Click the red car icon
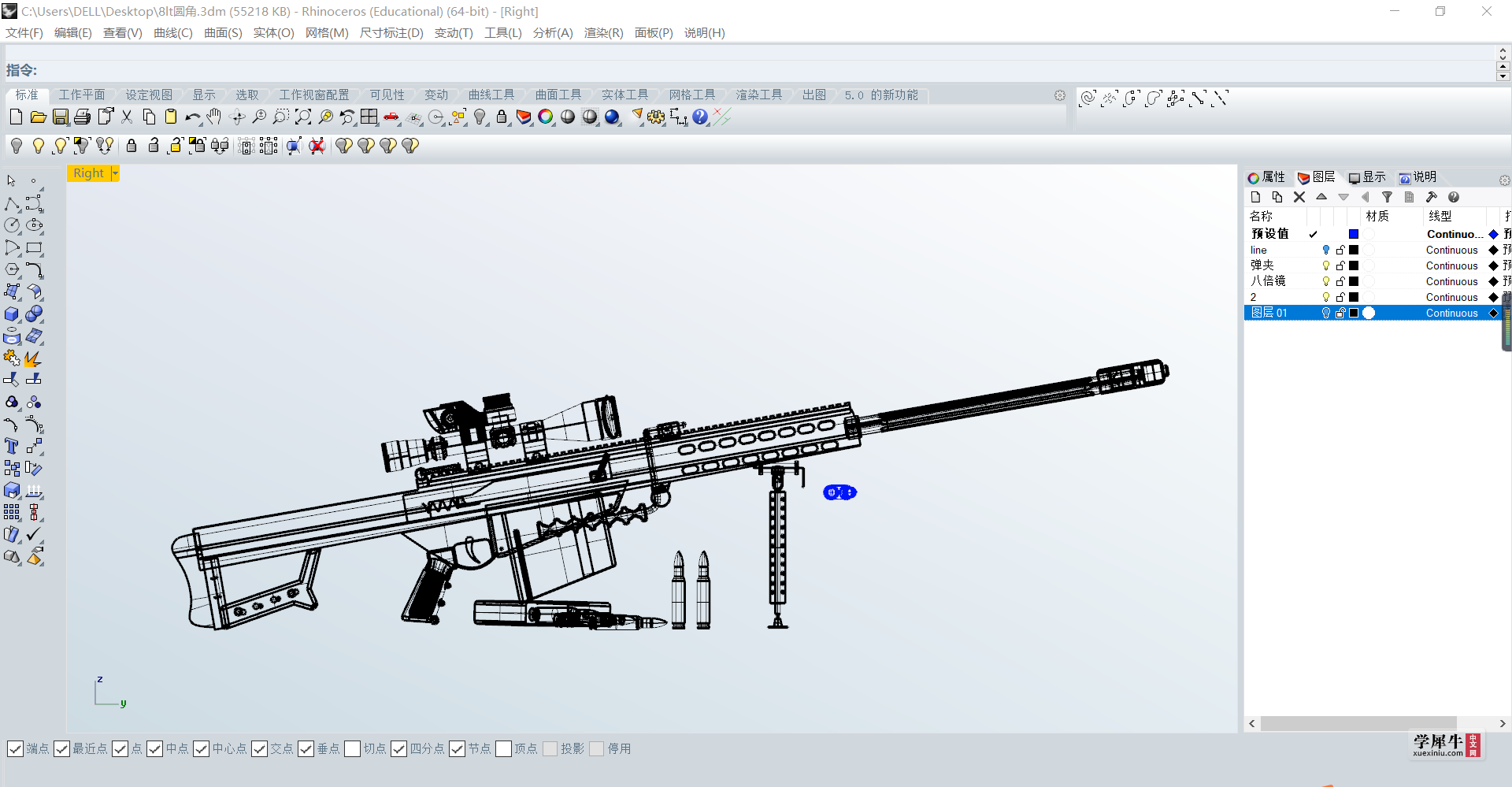 [x=391, y=117]
